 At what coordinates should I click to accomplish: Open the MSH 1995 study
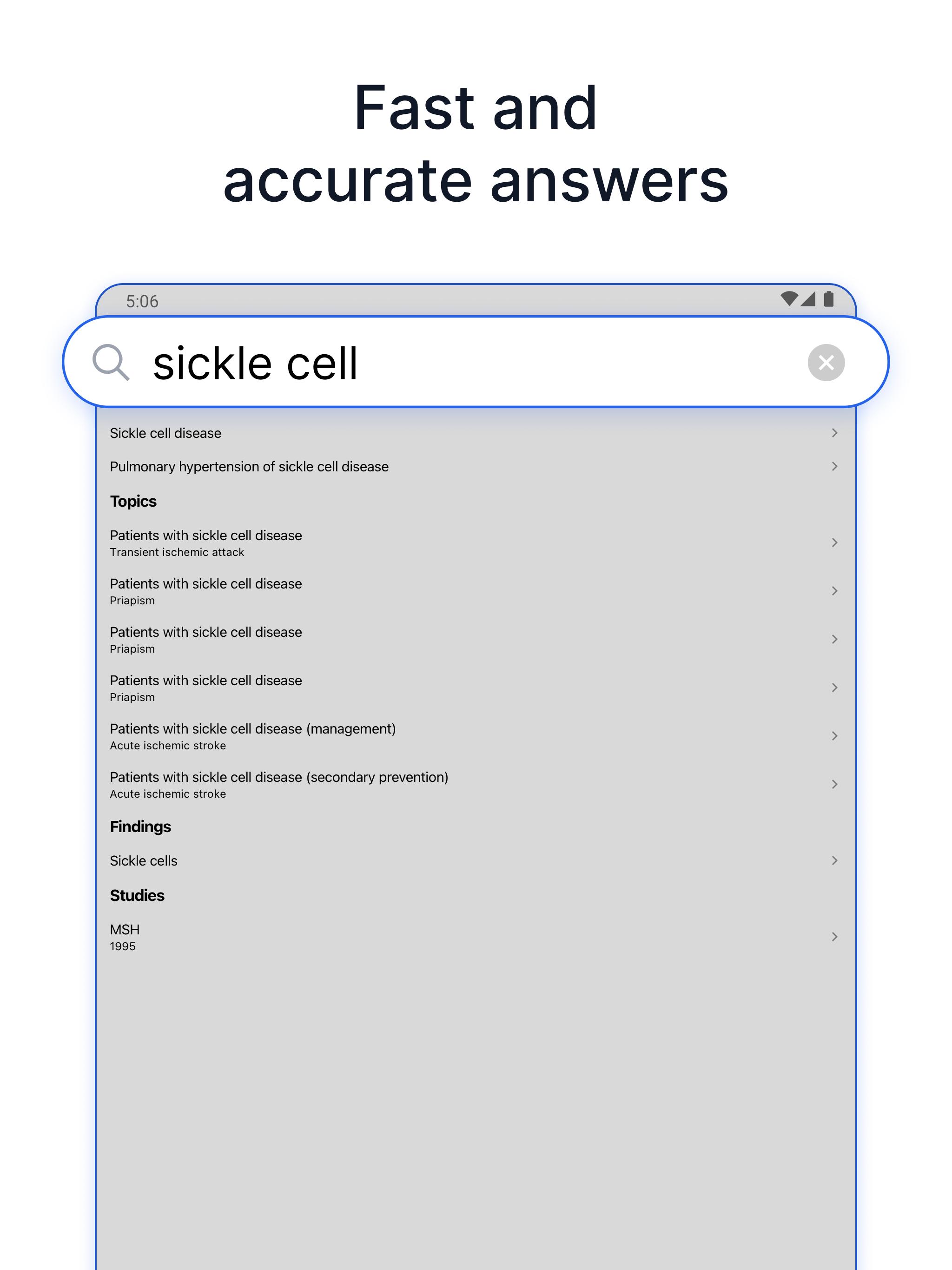(x=476, y=937)
